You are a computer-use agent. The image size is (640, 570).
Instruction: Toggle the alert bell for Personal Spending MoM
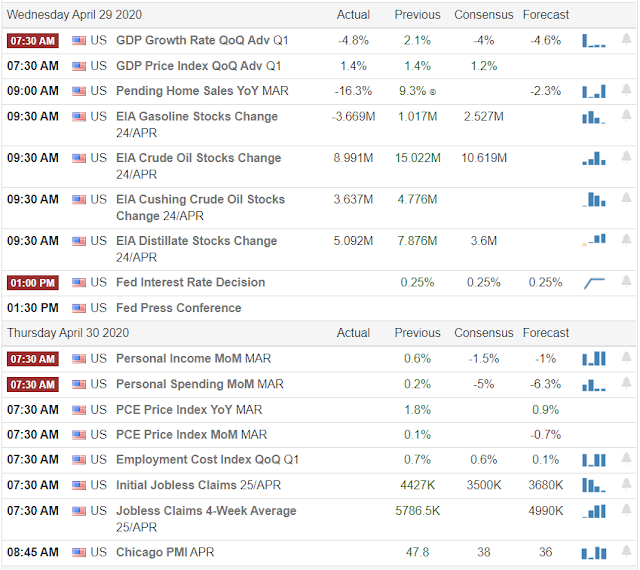pyautogui.click(x=627, y=383)
